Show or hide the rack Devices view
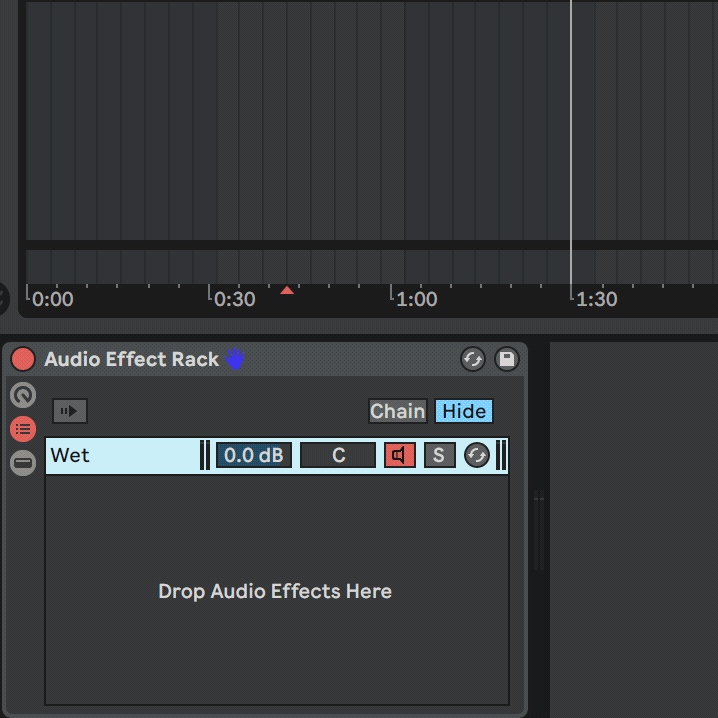Screen dimensions: 718x718 point(22,463)
